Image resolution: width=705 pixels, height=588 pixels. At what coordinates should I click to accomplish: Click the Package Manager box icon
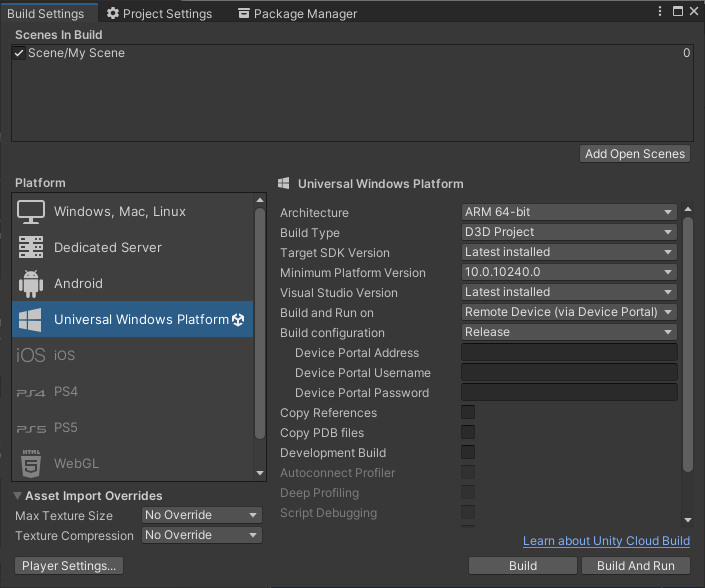point(243,13)
